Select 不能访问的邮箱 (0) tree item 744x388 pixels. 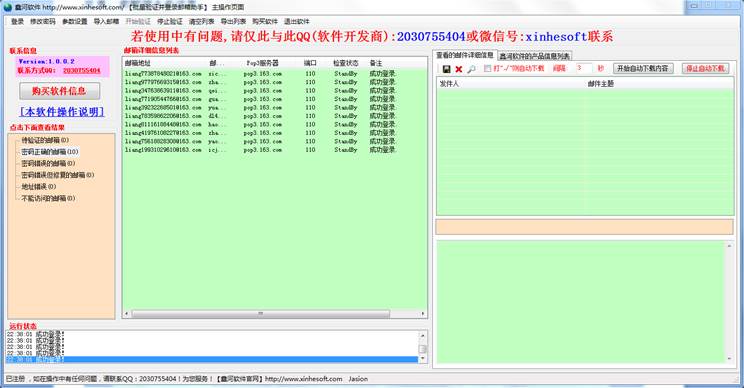[48, 198]
